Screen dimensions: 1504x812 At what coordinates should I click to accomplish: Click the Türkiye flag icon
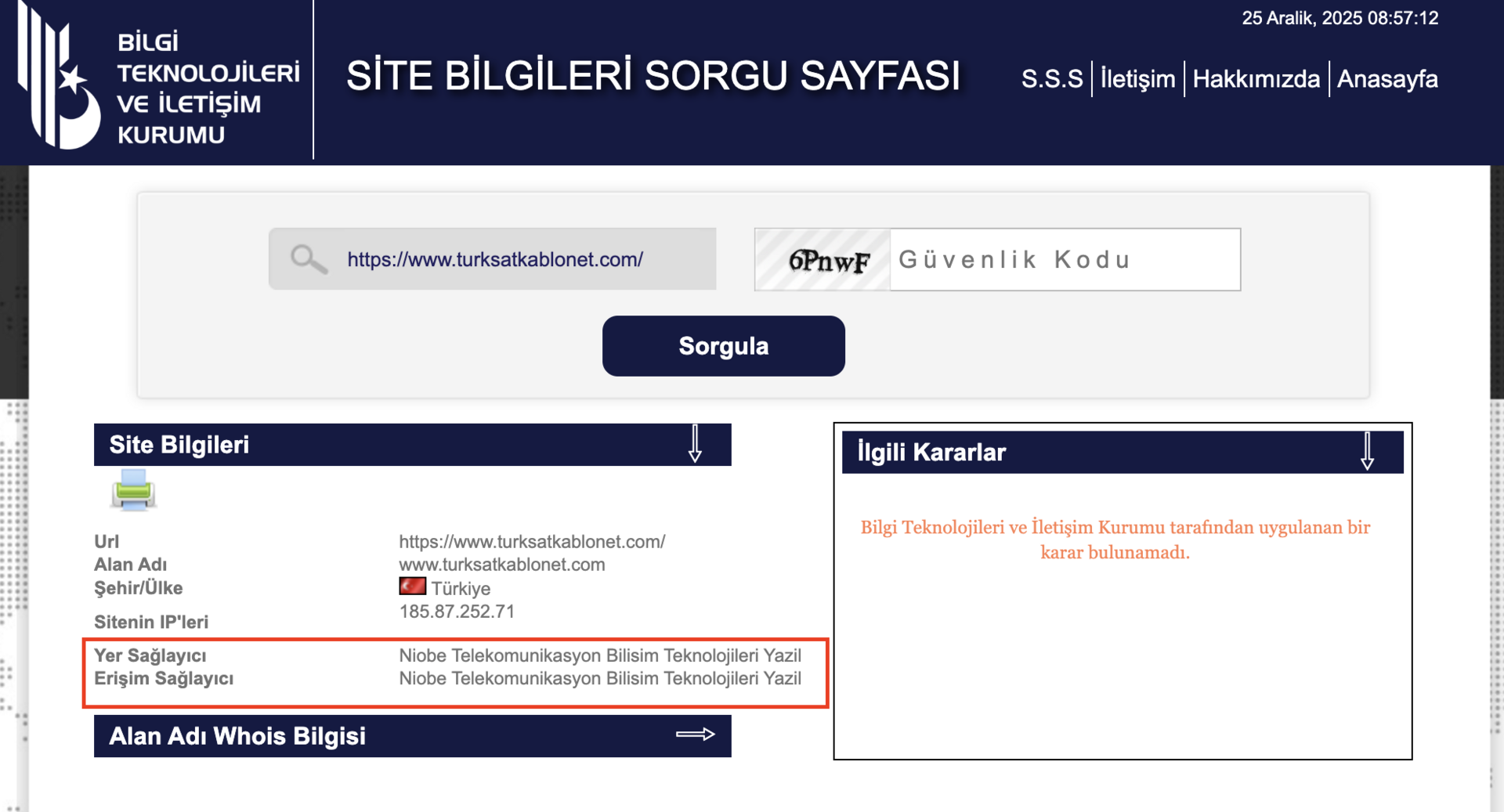pos(413,586)
